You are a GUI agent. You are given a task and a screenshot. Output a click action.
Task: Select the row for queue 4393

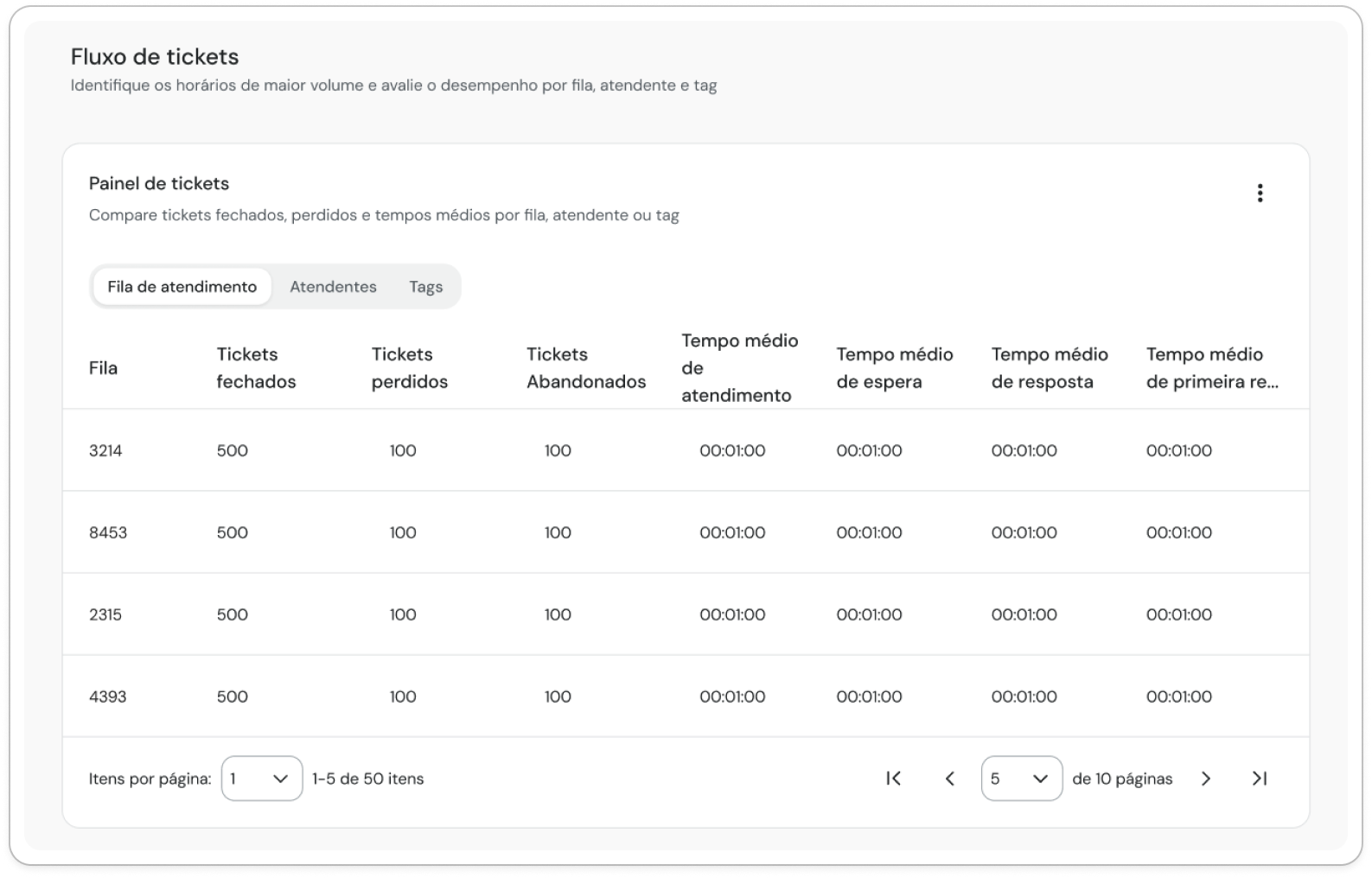[686, 697]
